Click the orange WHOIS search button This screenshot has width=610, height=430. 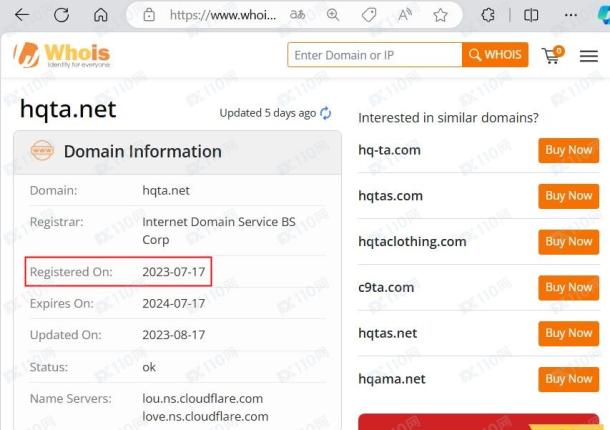point(495,54)
